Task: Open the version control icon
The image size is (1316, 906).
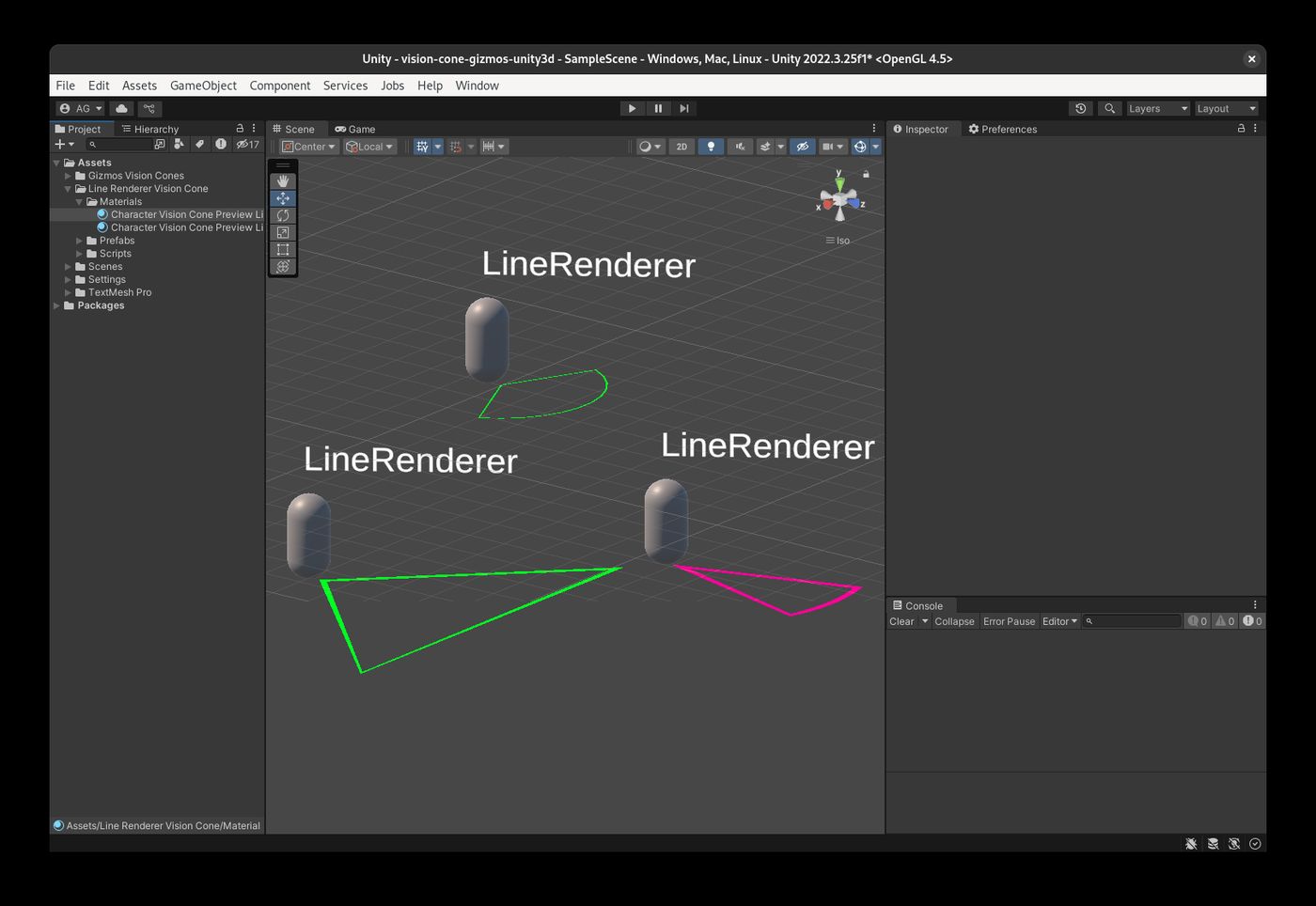Action: pyautogui.click(x=149, y=108)
